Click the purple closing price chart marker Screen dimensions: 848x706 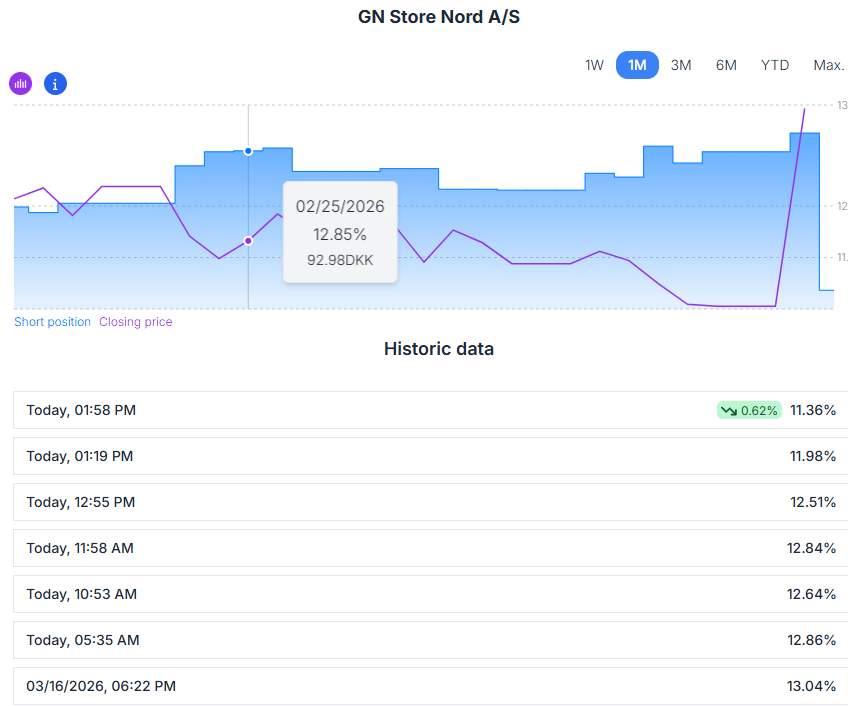248,241
